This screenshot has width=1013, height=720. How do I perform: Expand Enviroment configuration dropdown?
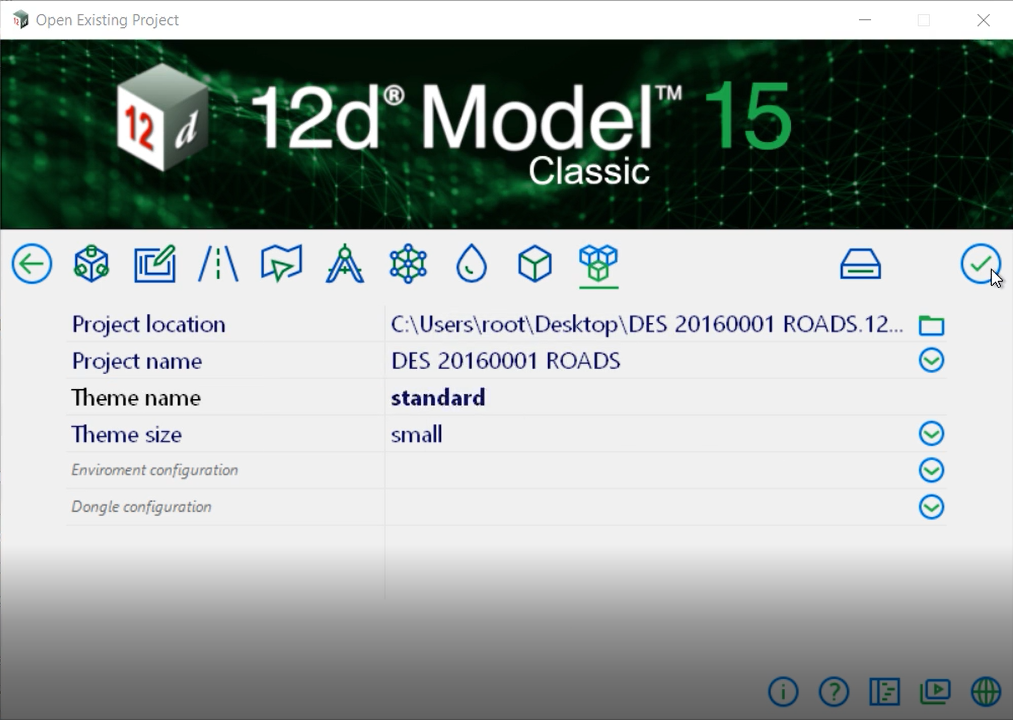tap(931, 471)
